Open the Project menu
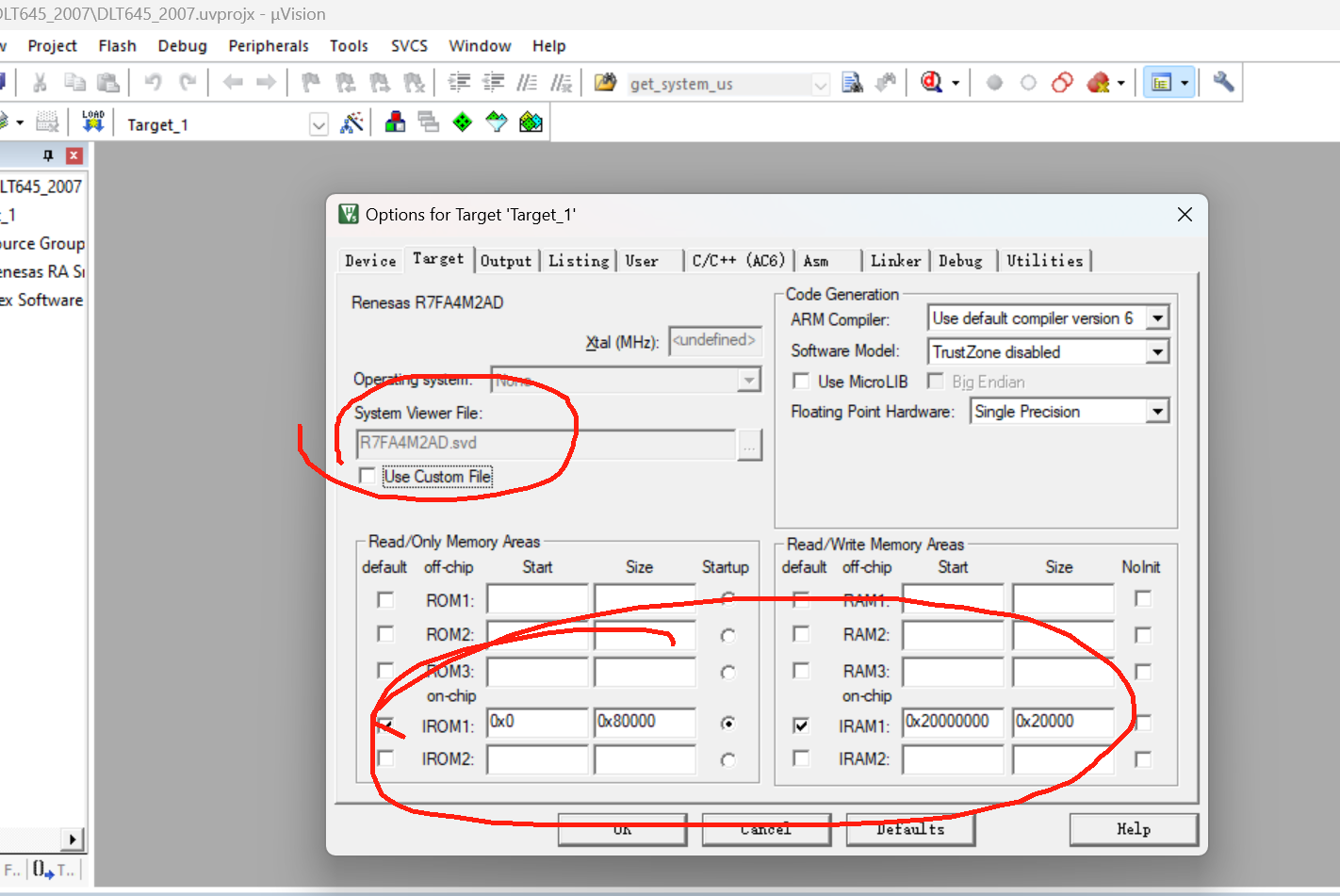Screen dimensions: 1340x896 coord(52,45)
